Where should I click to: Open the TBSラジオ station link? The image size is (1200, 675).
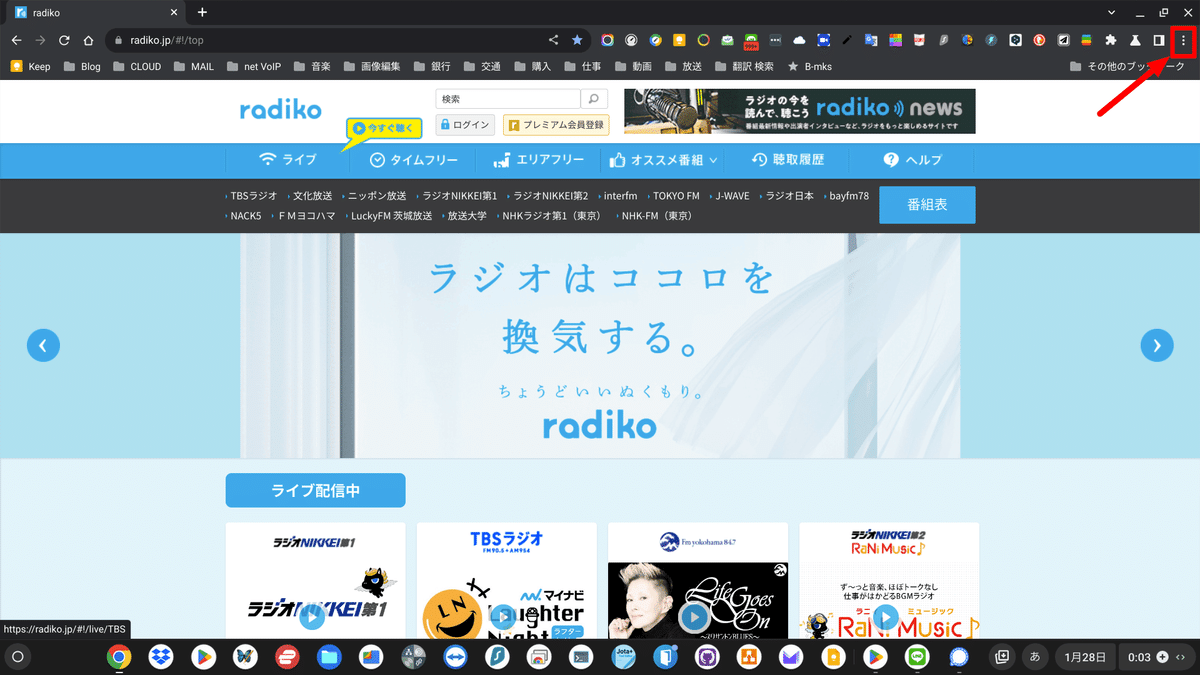point(253,196)
